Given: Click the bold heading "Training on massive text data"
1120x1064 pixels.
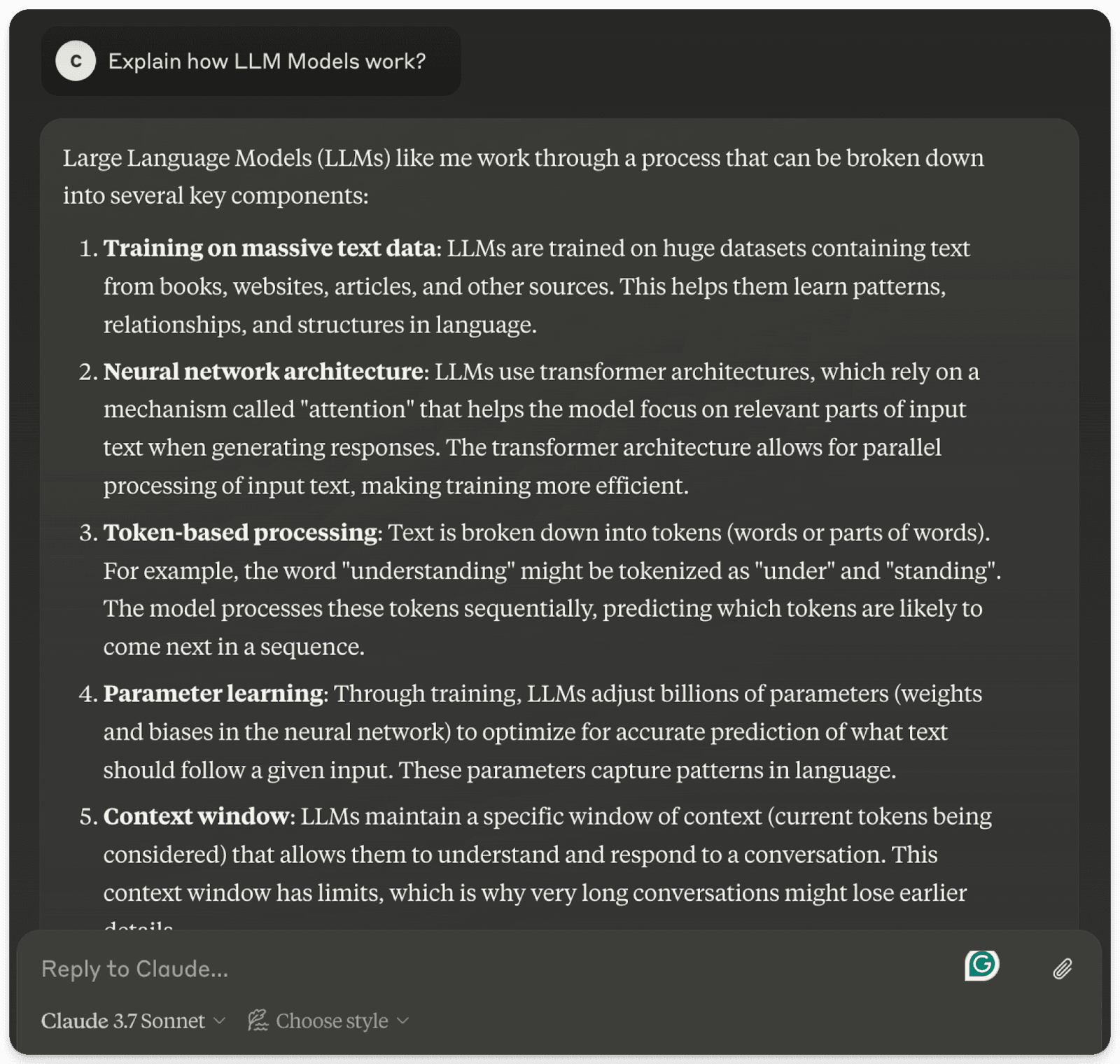Looking at the screenshot, I should click(x=269, y=248).
